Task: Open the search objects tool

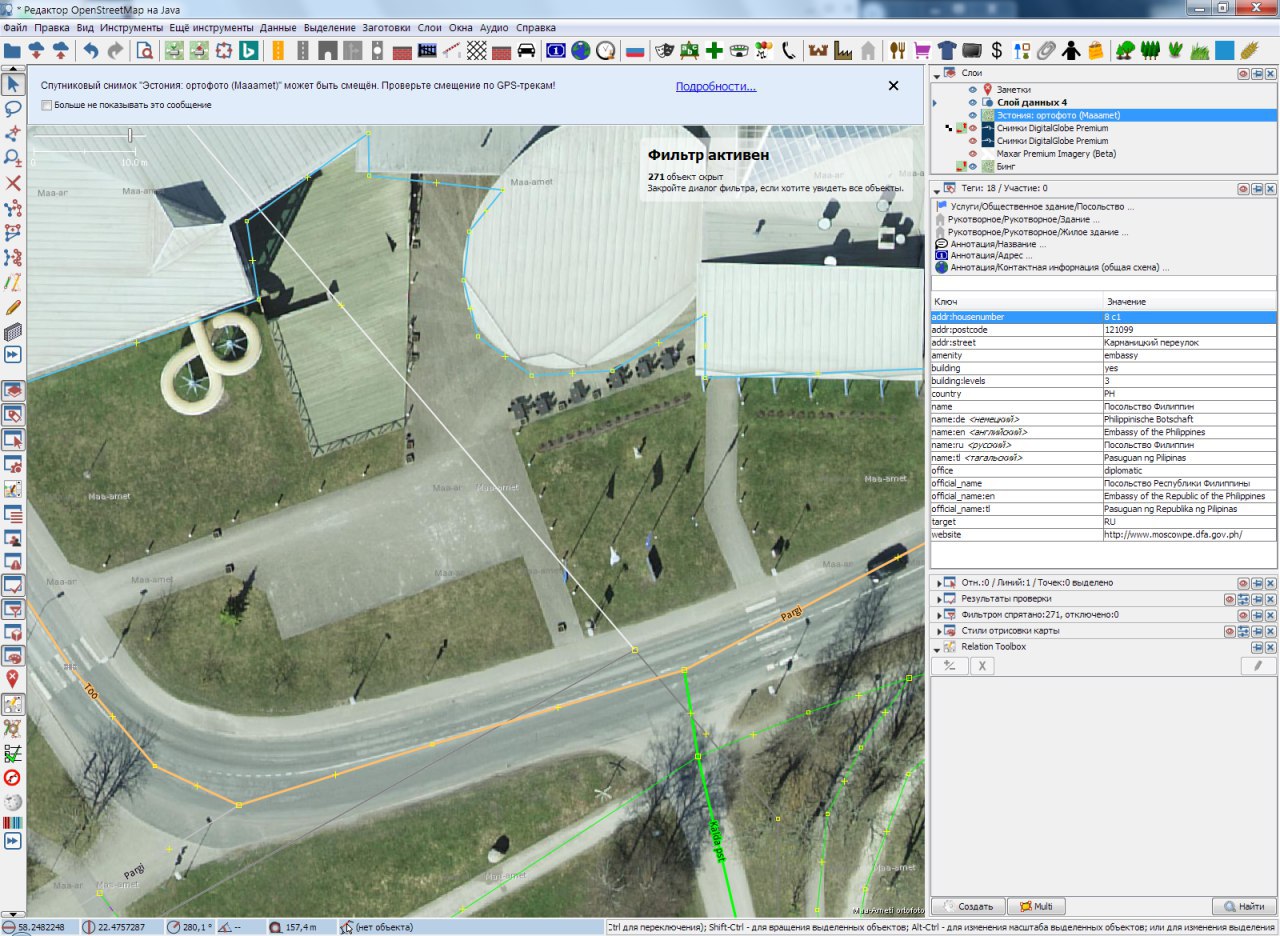Action: click(145, 49)
